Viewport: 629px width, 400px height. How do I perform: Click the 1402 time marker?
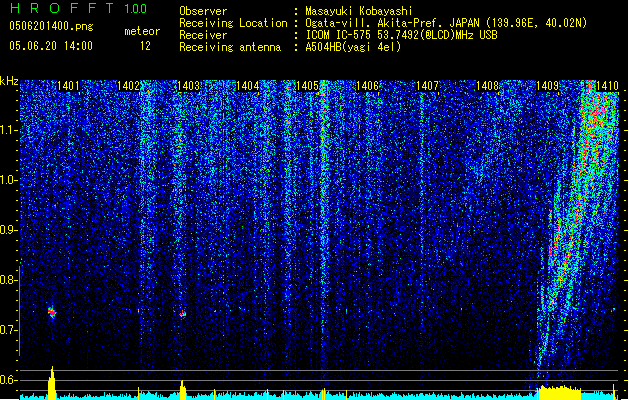(128, 86)
